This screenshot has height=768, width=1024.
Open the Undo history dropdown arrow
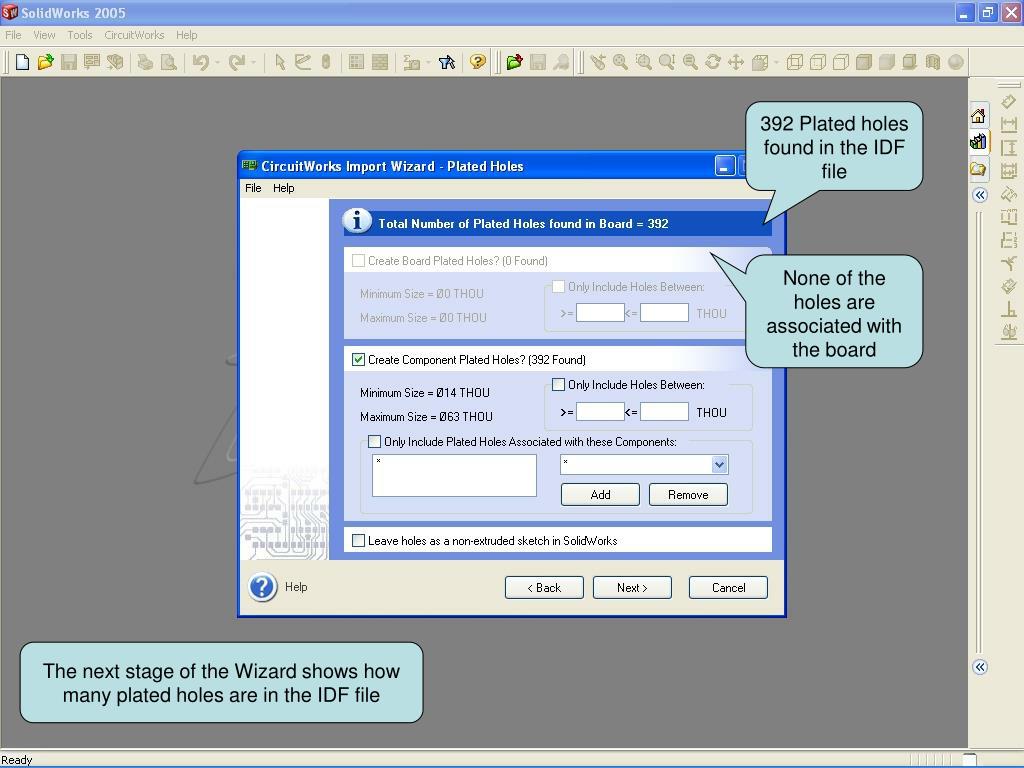(x=217, y=62)
